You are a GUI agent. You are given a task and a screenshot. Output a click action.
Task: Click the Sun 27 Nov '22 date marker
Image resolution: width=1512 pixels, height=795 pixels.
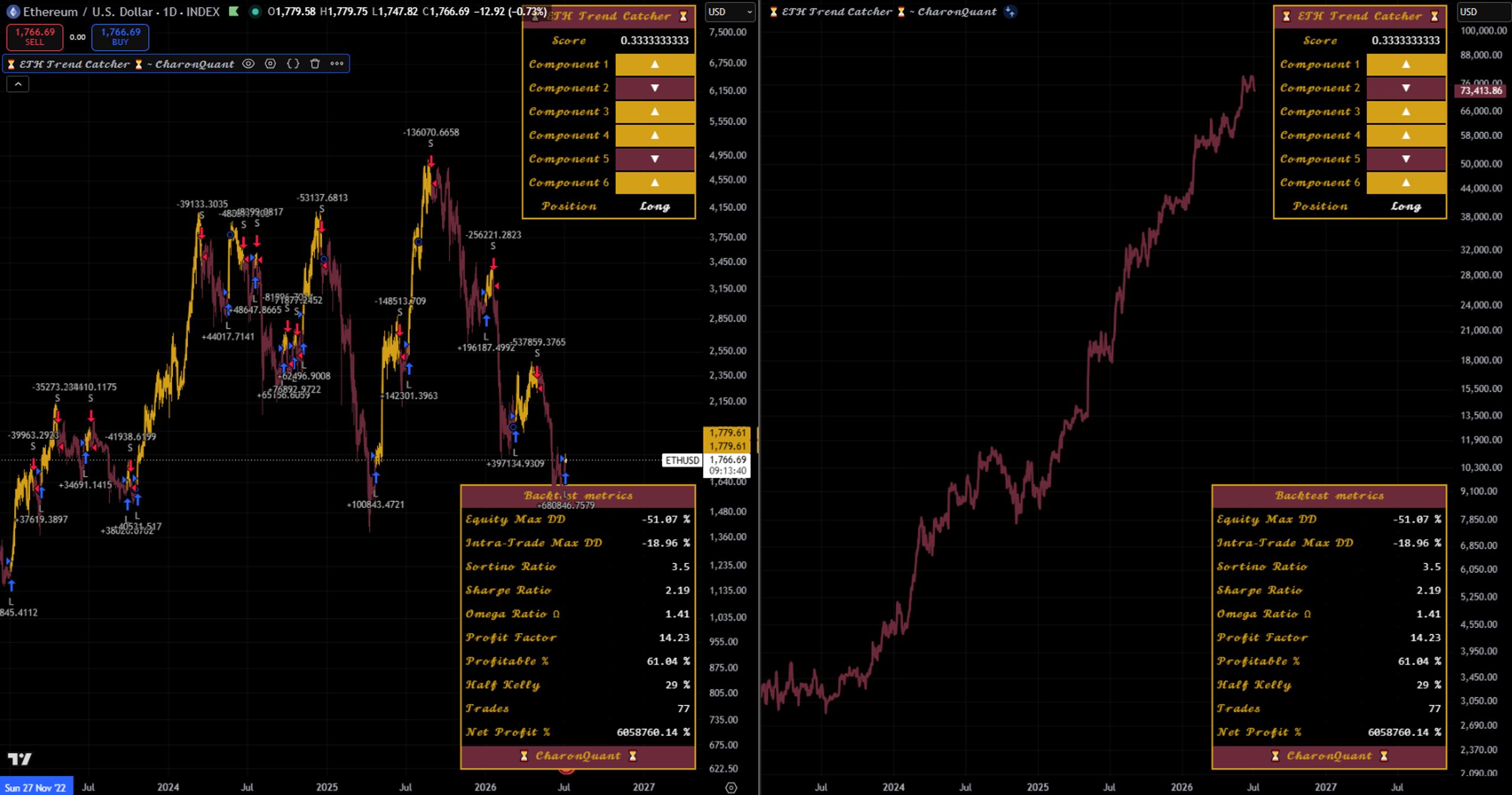pos(35,787)
